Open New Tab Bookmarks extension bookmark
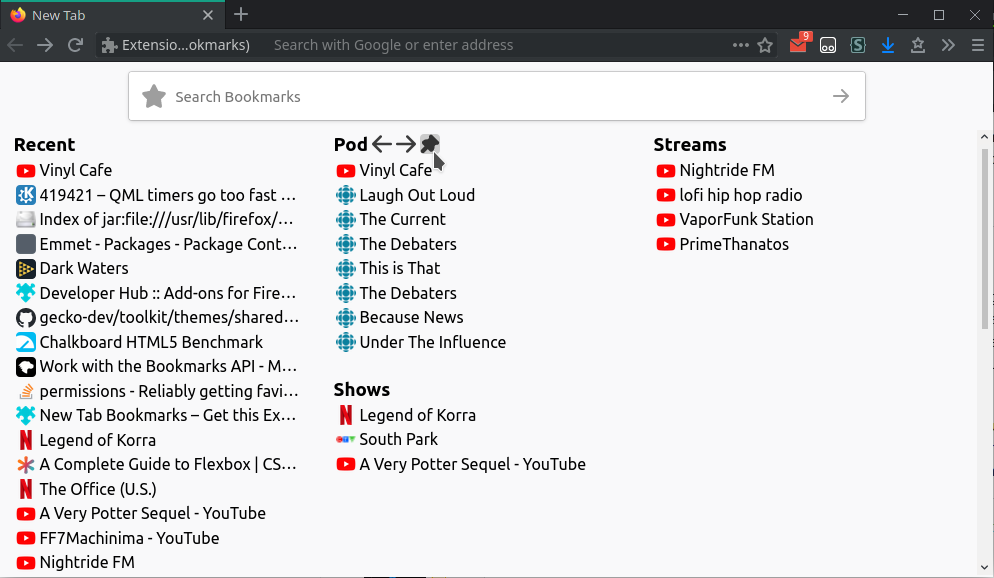Viewport: 994px width, 578px height. pyautogui.click(x=156, y=416)
